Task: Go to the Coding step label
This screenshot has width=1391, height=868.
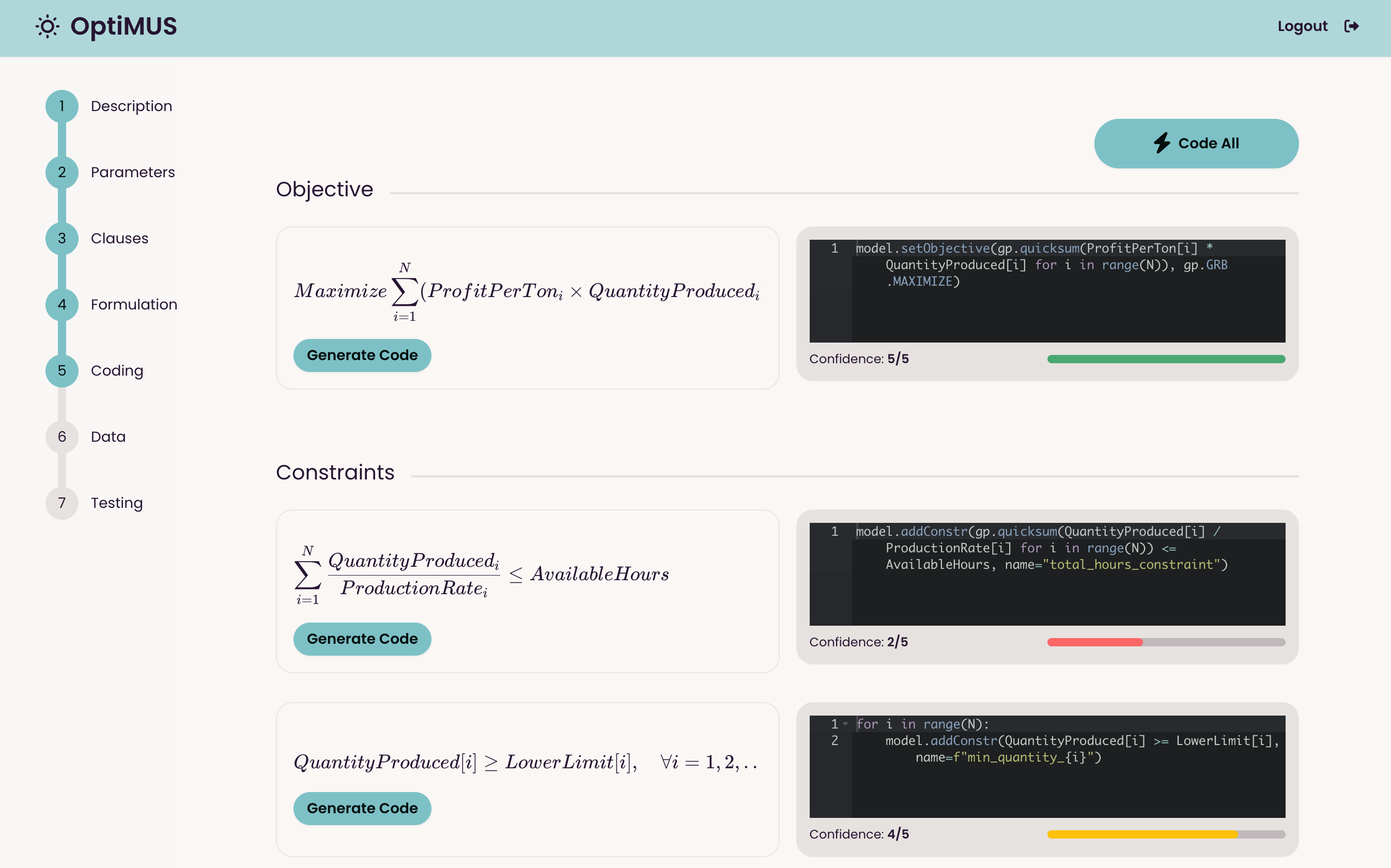Action: coord(117,371)
